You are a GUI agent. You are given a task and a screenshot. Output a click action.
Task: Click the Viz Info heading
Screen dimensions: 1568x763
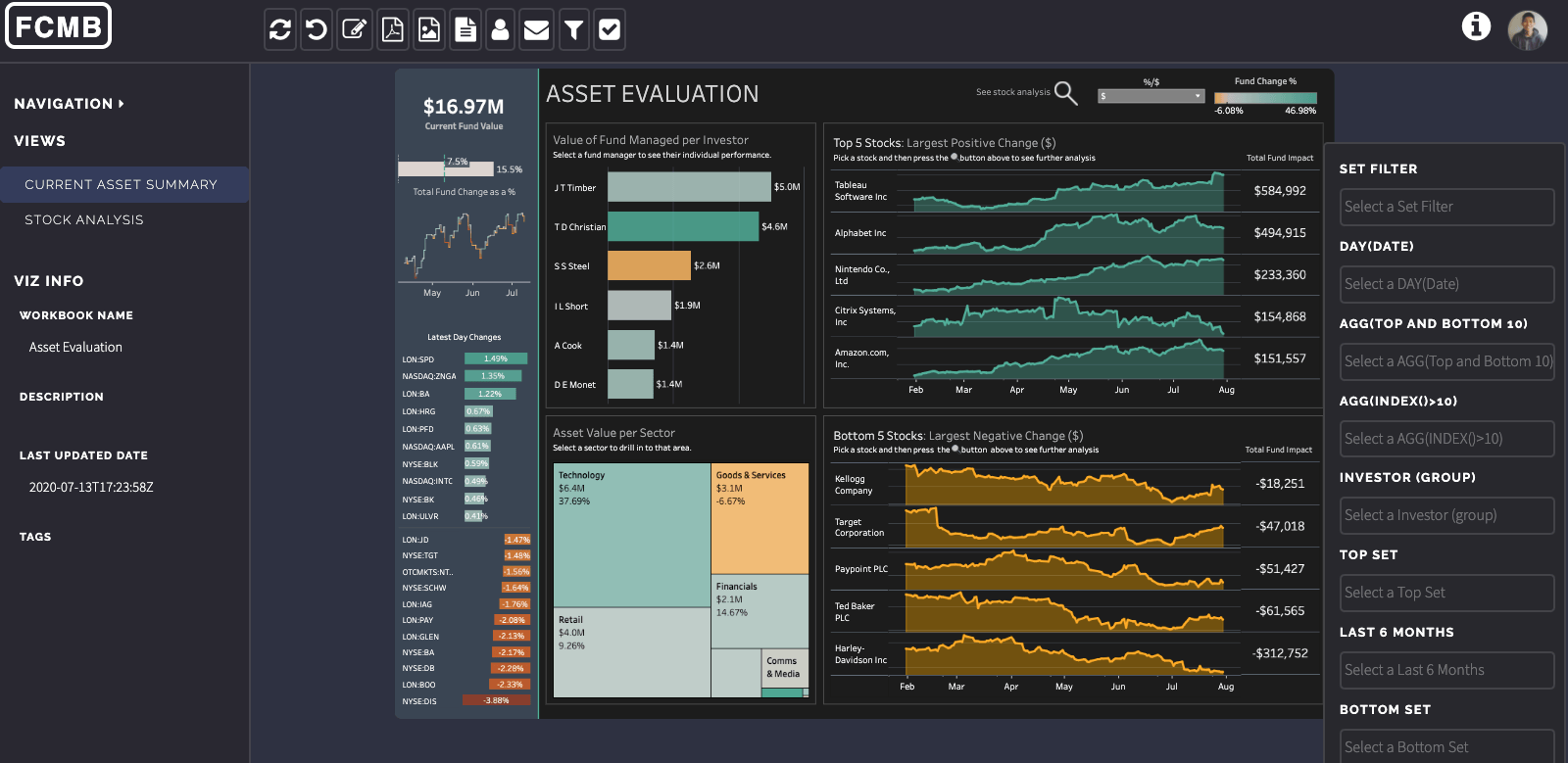click(x=48, y=281)
